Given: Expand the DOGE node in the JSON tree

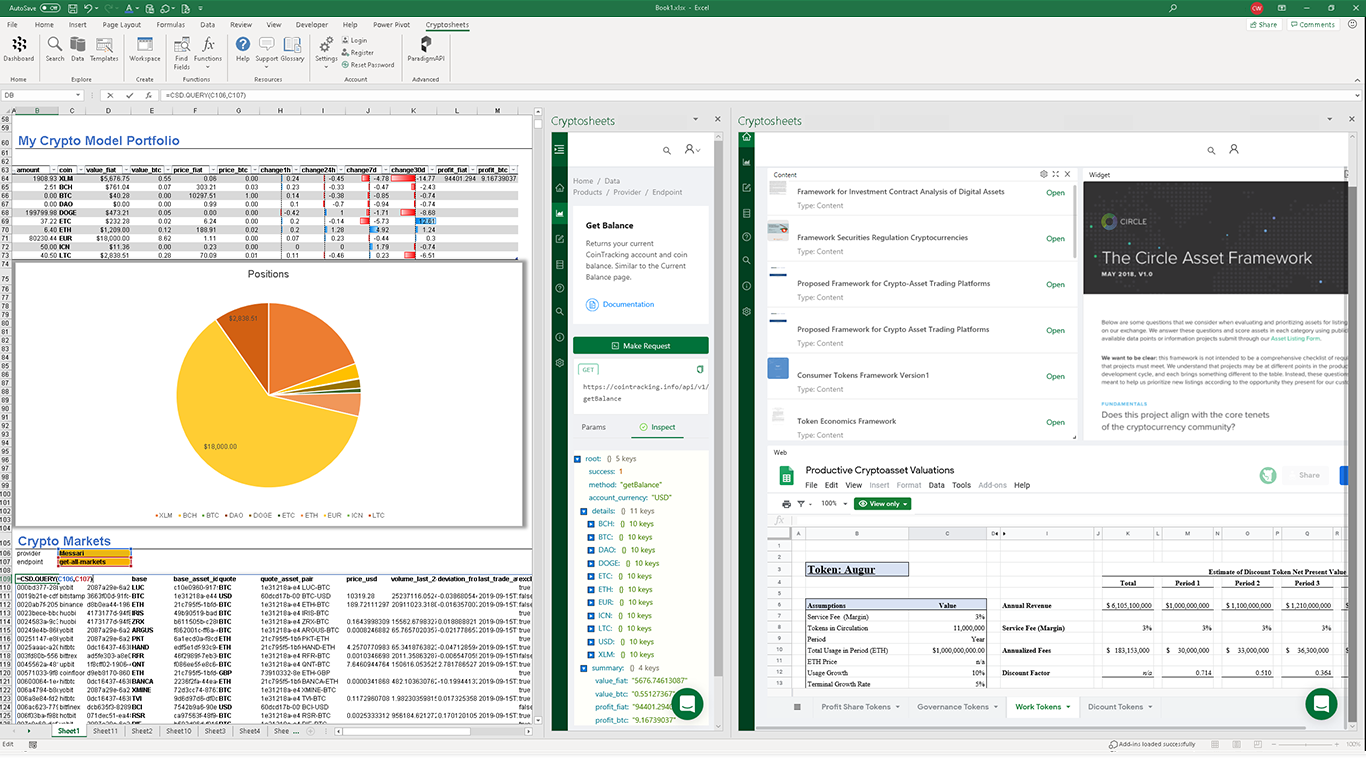Looking at the screenshot, I should point(591,563).
